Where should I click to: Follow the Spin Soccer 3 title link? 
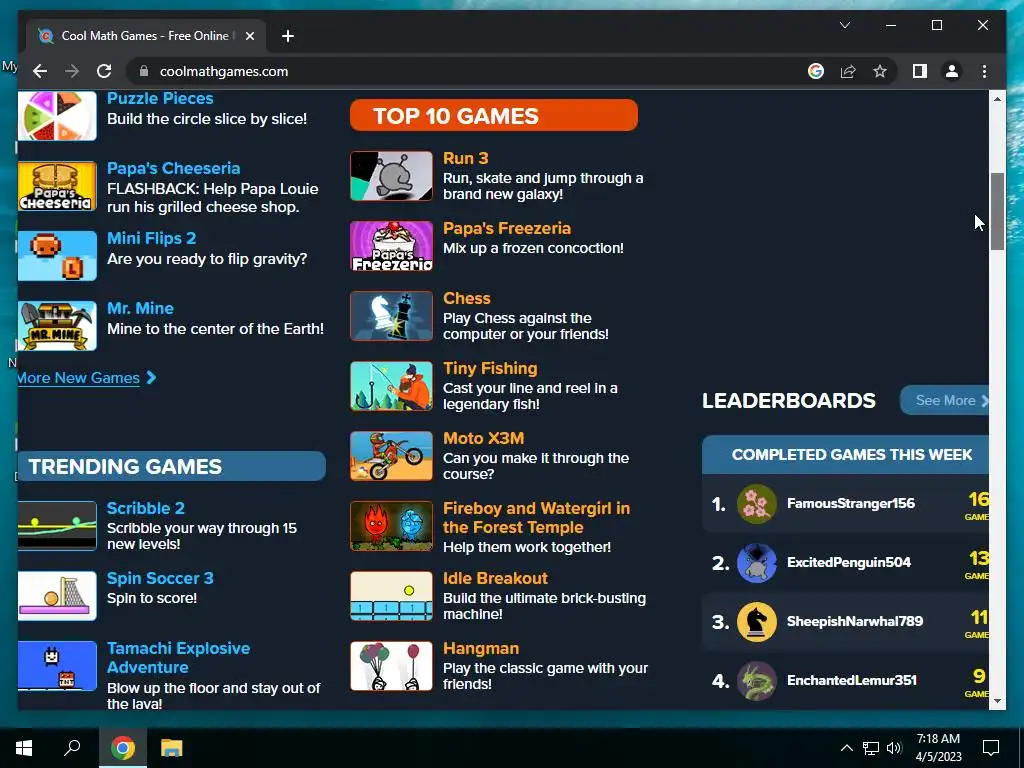[x=160, y=578]
